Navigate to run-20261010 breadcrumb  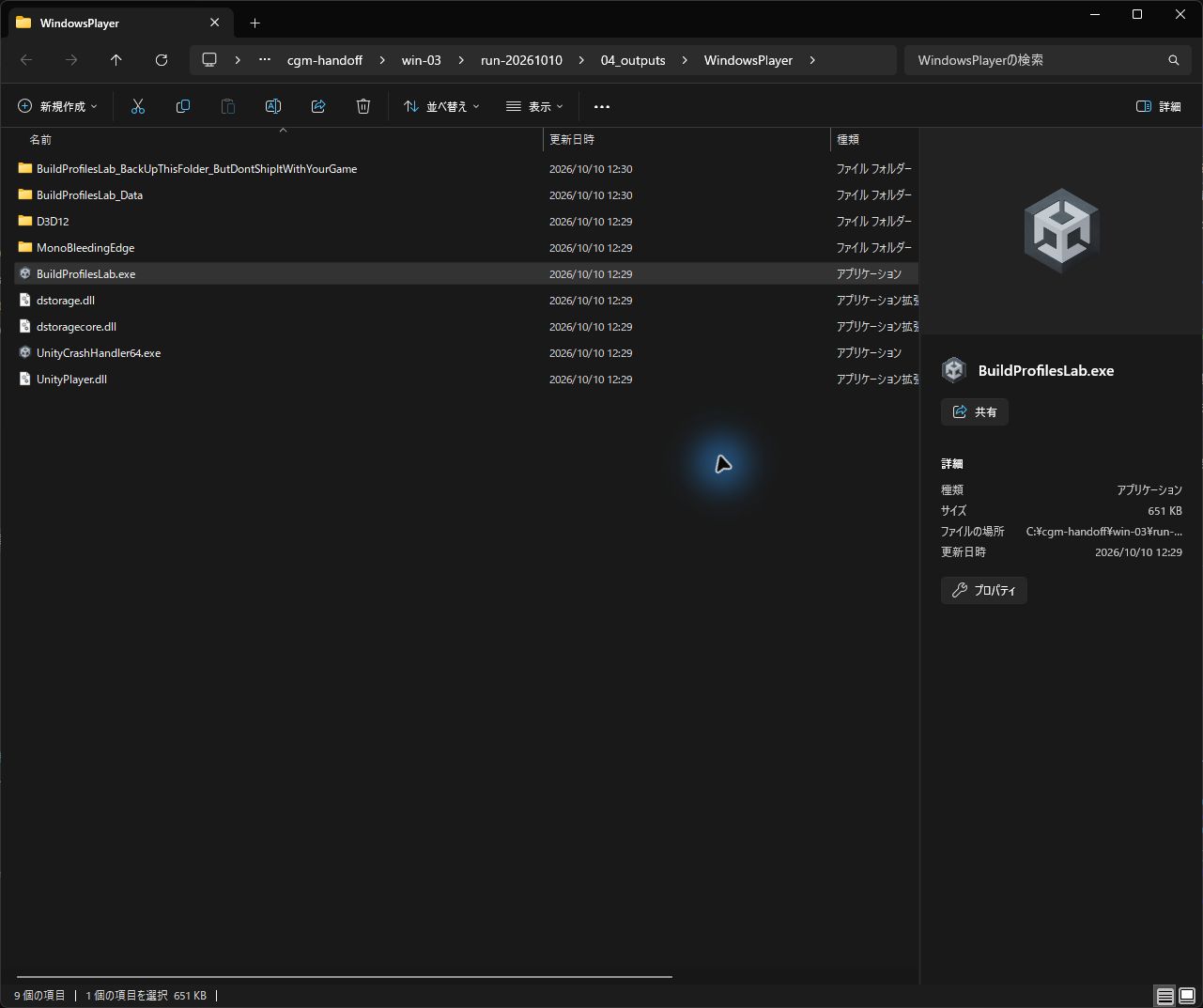[x=521, y=60]
